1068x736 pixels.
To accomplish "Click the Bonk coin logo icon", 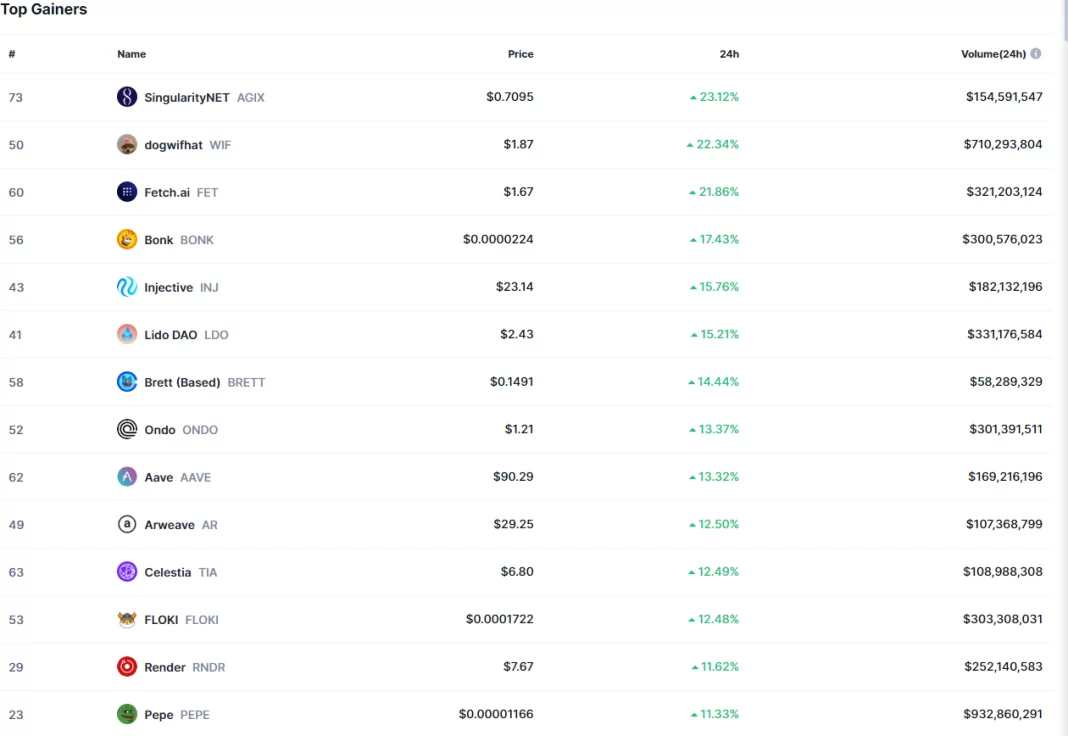I will [127, 240].
